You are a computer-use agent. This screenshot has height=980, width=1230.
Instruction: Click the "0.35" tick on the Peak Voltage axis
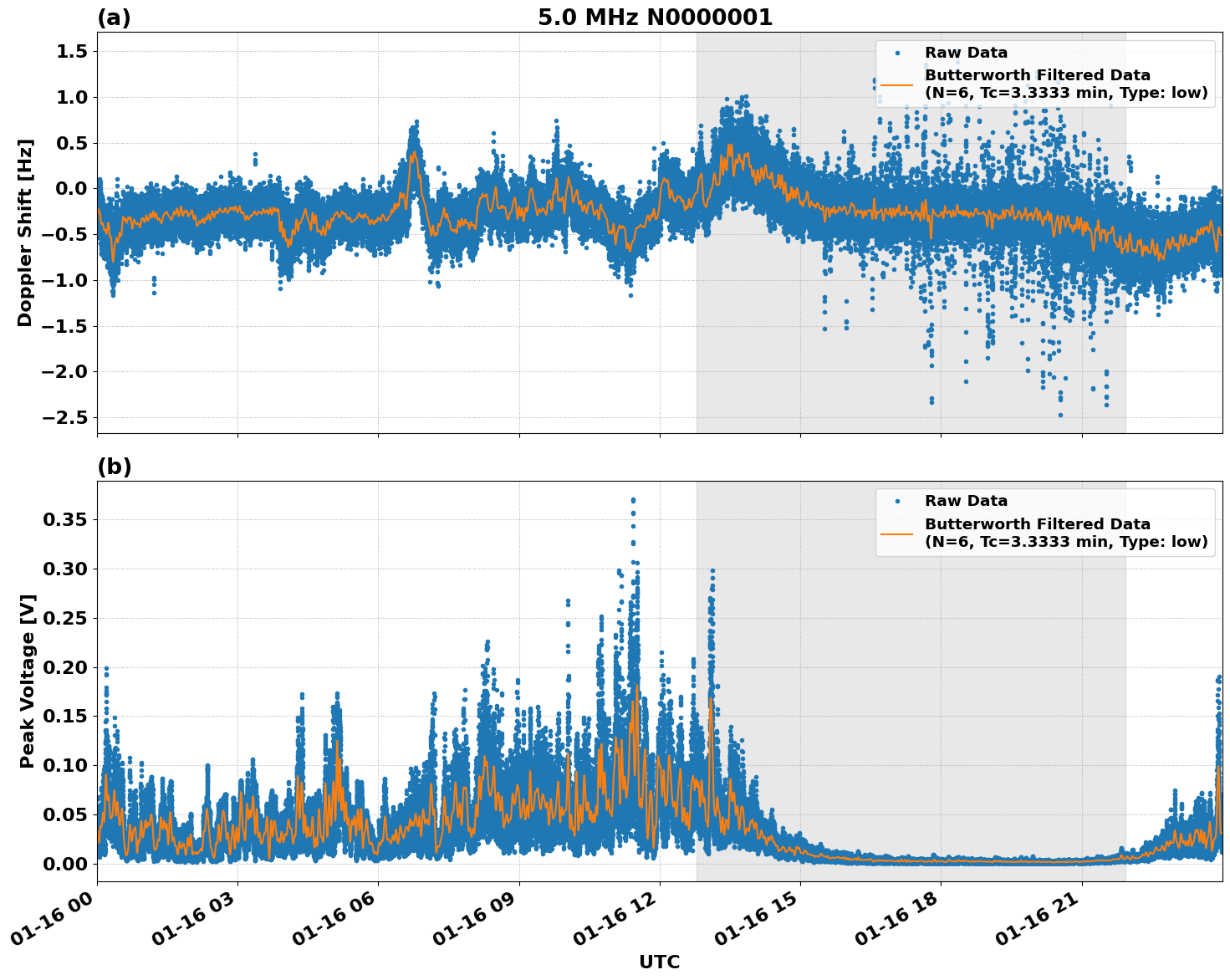click(65, 520)
